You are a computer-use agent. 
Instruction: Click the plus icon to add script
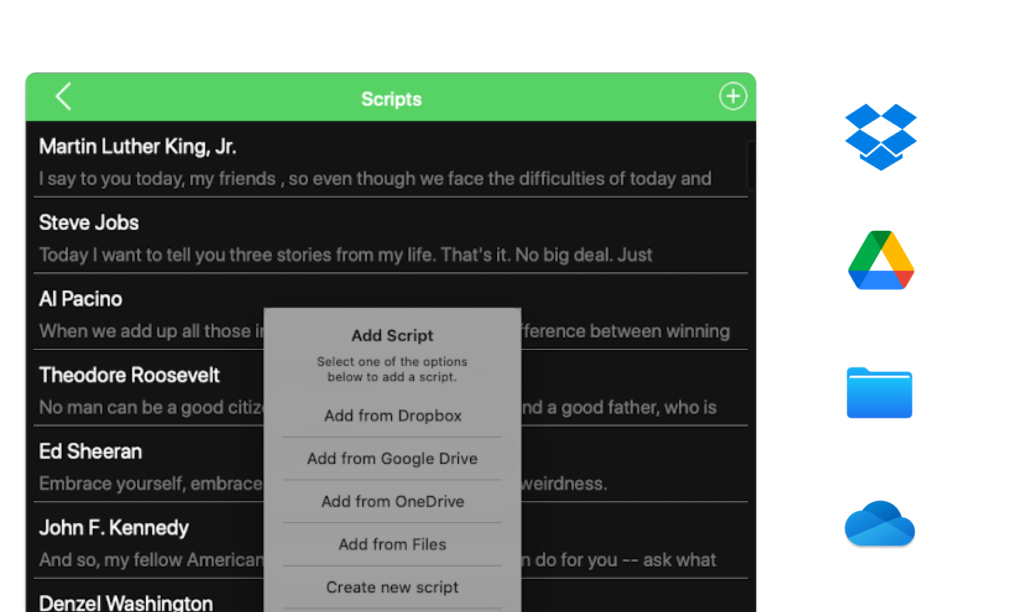(x=732, y=96)
